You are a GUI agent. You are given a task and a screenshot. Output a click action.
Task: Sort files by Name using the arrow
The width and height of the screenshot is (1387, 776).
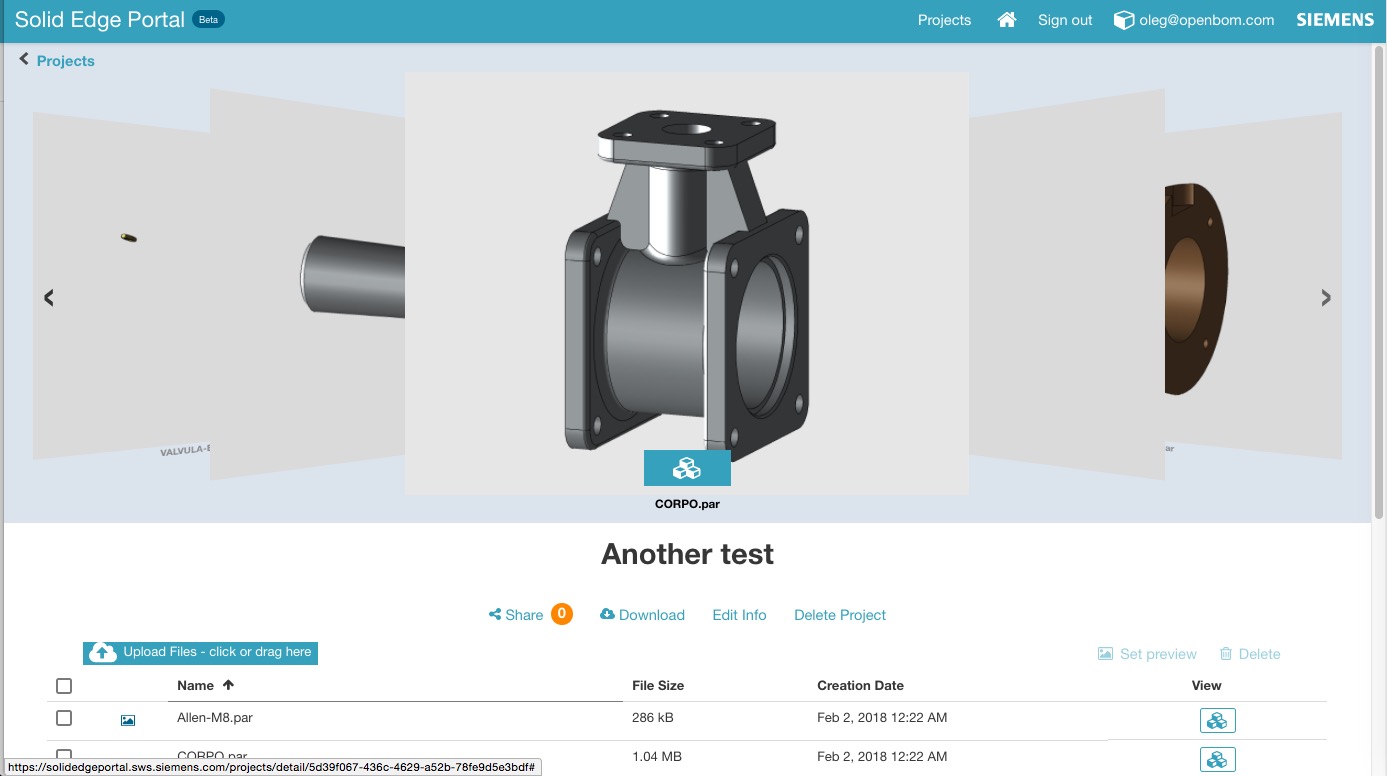tap(228, 685)
